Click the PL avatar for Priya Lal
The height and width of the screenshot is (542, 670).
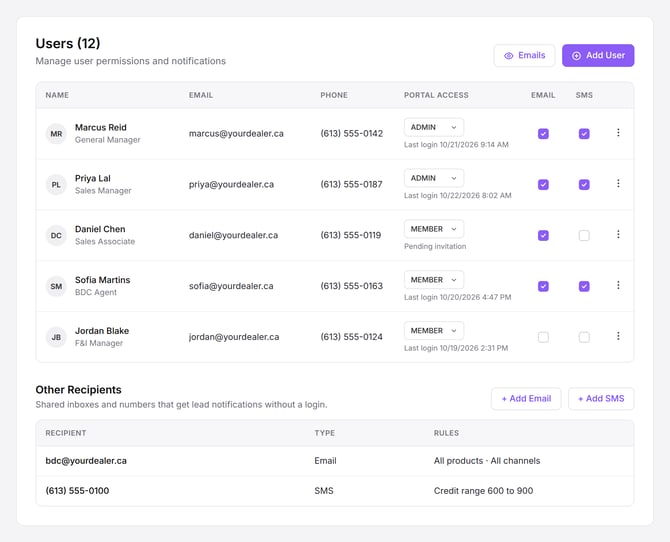click(56, 185)
